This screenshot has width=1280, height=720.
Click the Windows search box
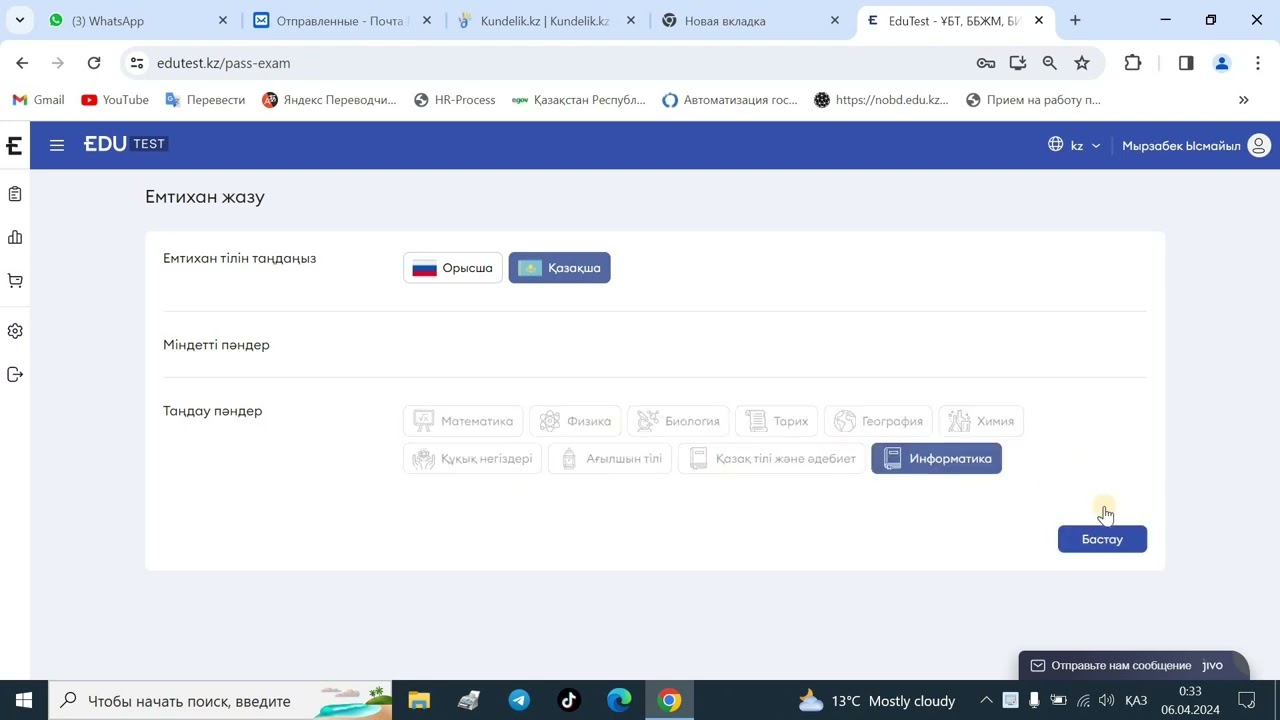220,700
